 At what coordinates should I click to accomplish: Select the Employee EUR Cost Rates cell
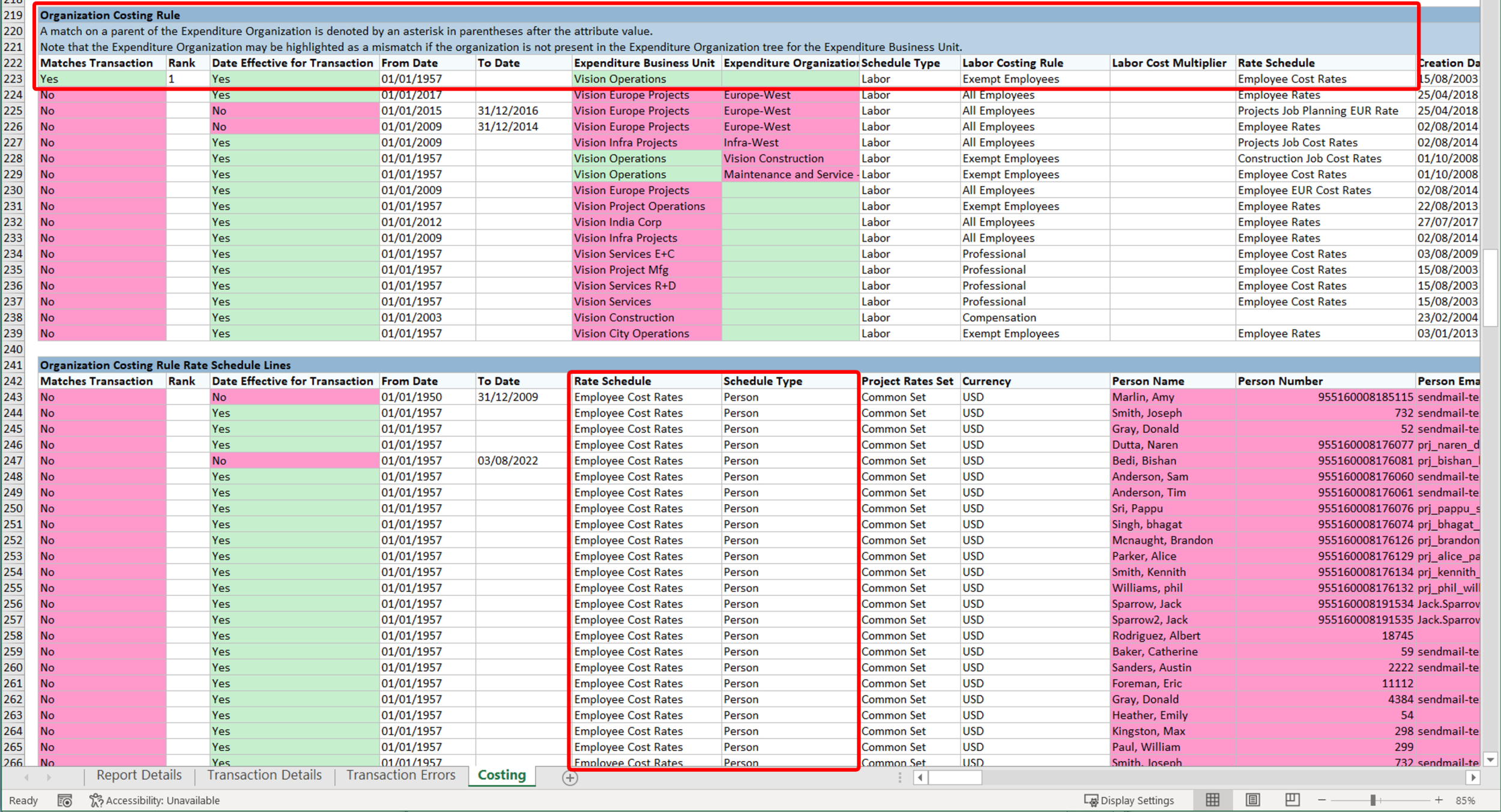click(1325, 190)
